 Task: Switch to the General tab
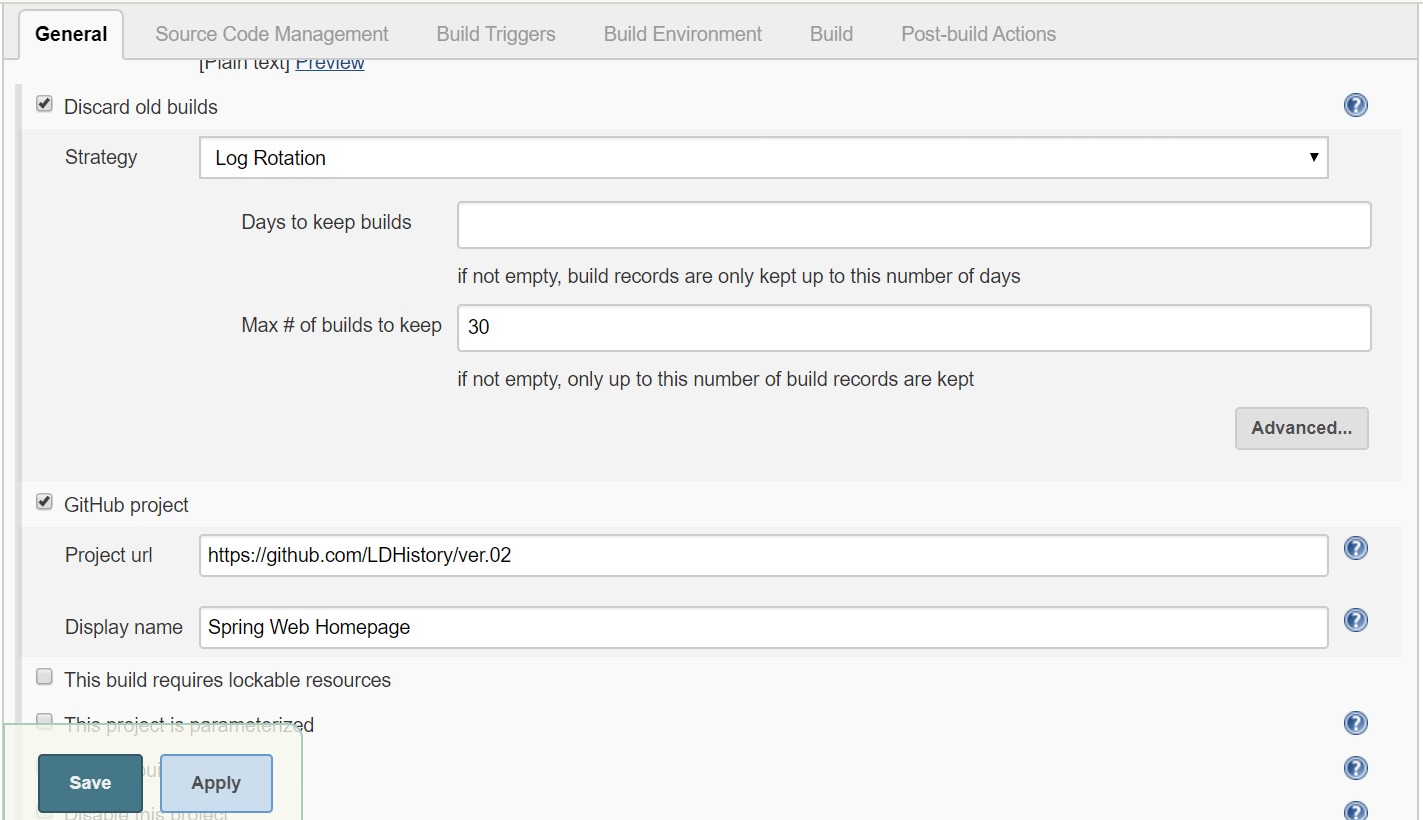pos(71,34)
